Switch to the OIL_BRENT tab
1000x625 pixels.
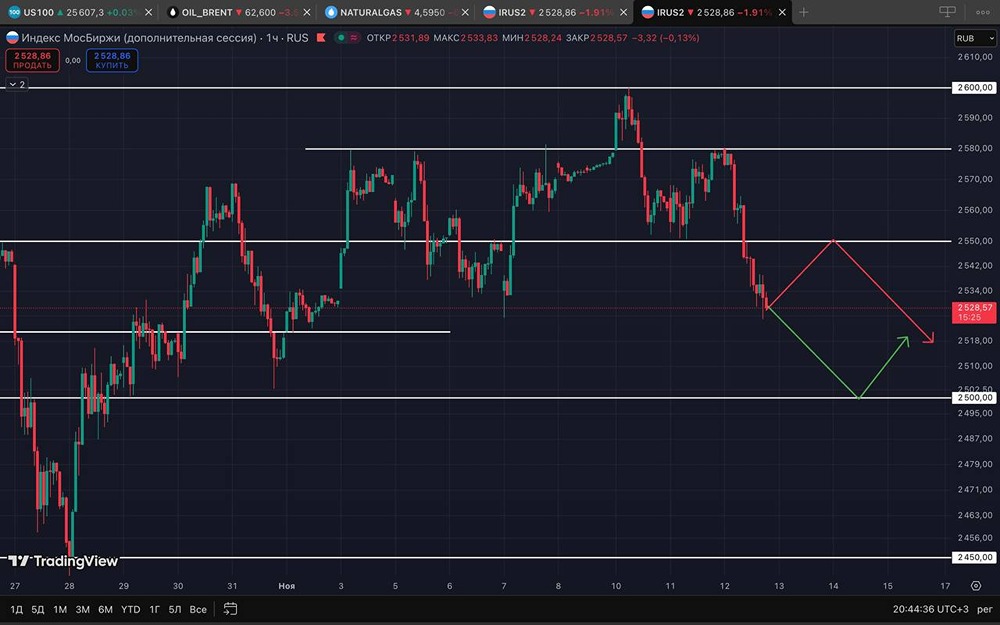237,12
